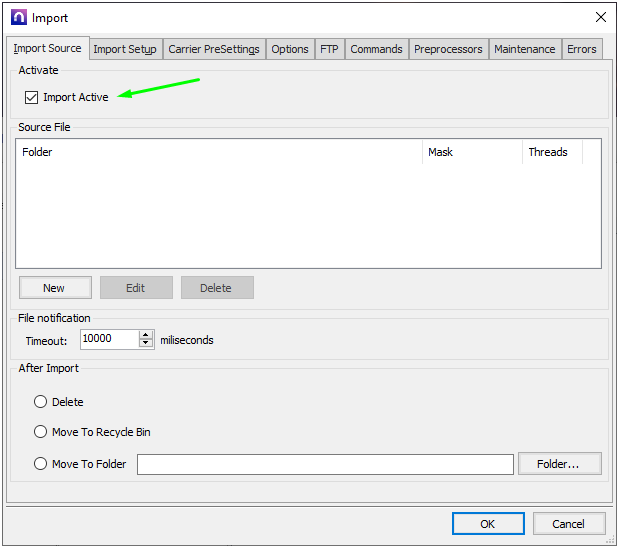The image size is (619, 548).
Task: Click the Timeout value field
Action: point(108,340)
